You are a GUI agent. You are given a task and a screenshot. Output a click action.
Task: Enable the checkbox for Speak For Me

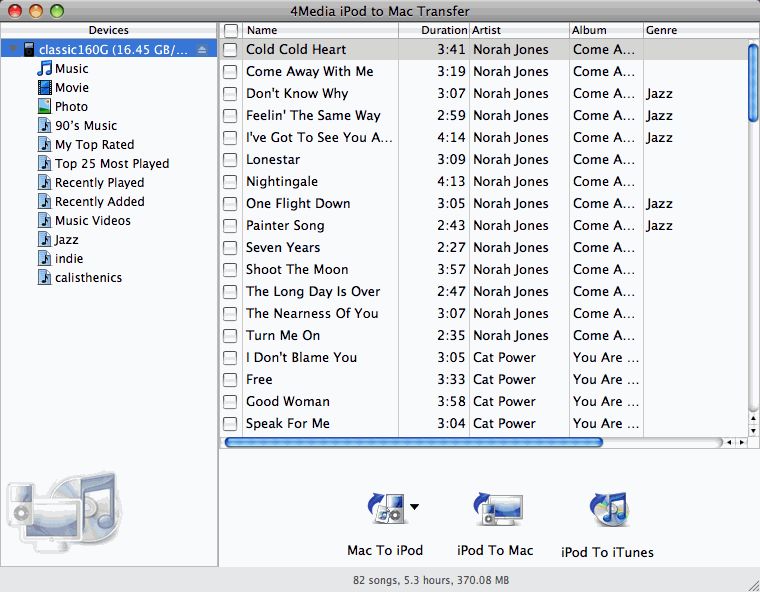pyautogui.click(x=230, y=423)
